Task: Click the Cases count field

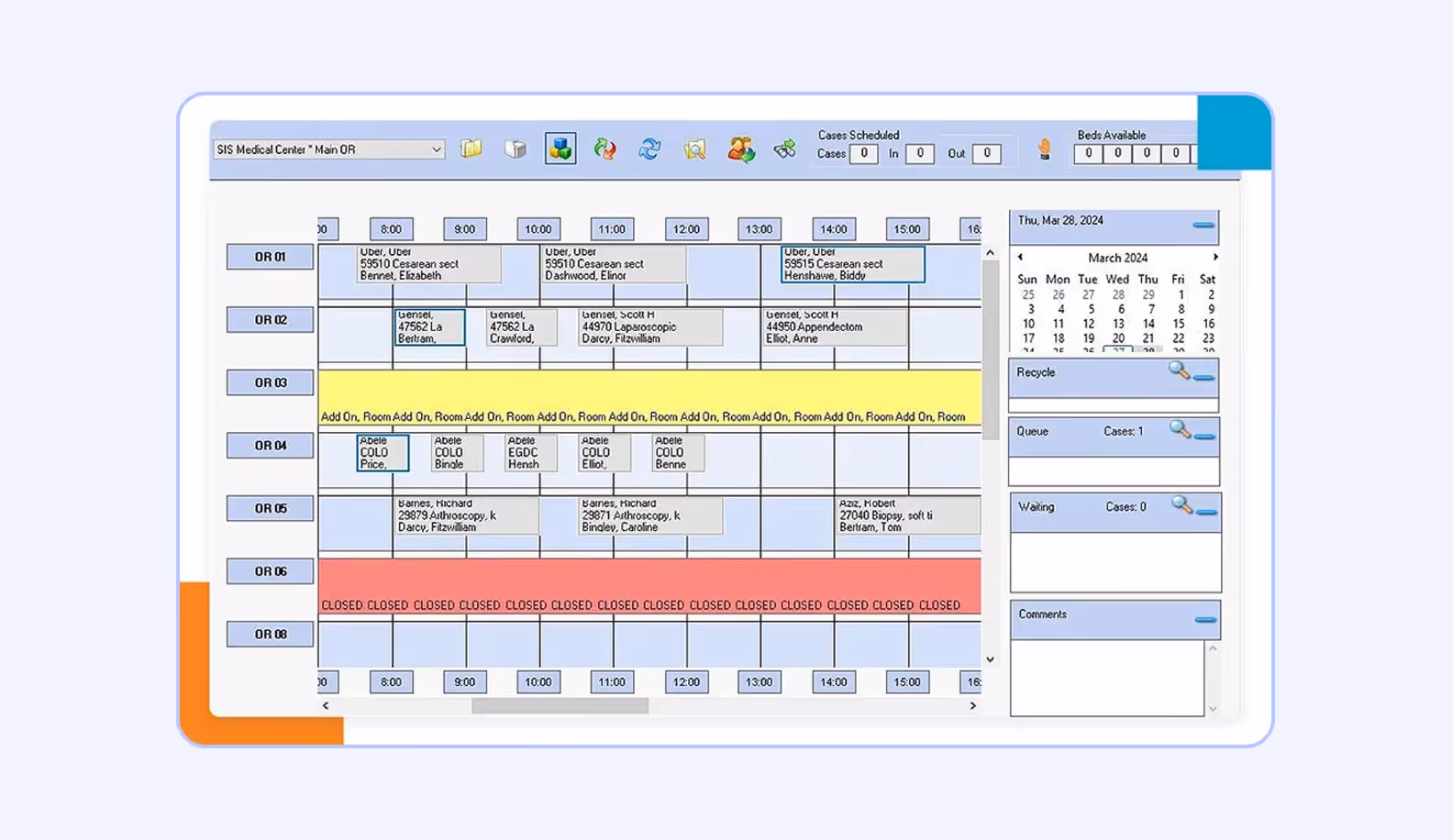Action: click(x=863, y=153)
